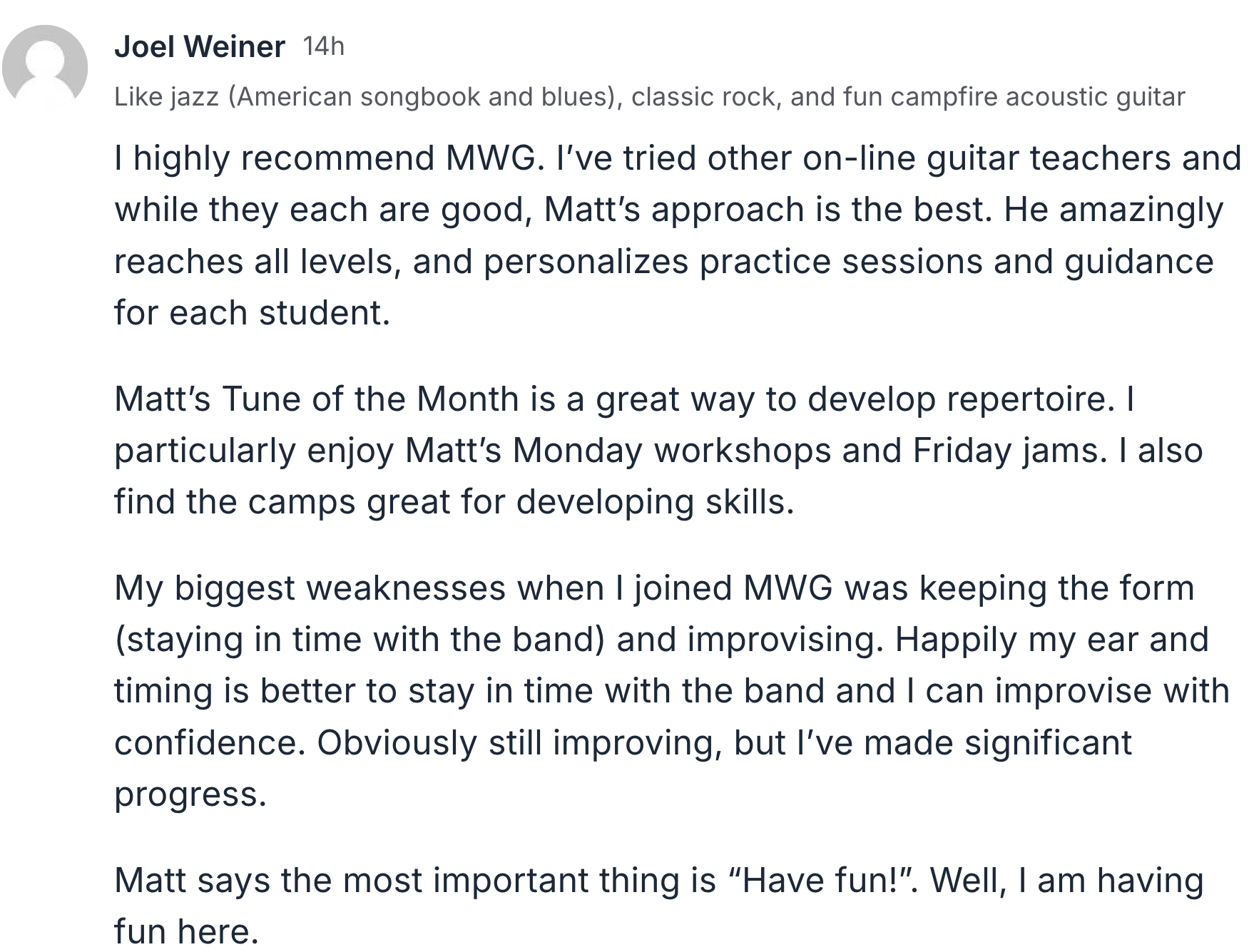Click the 14h comment timestamp
The image size is (1249, 952).
(324, 47)
